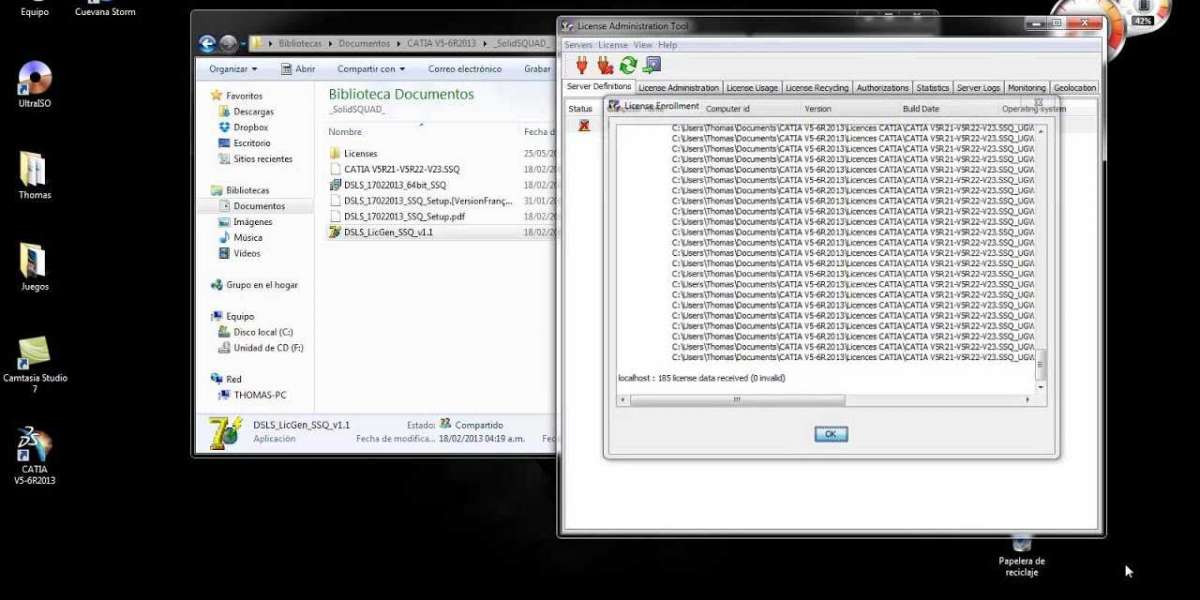Click the Explorer back arrow button

point(208,43)
